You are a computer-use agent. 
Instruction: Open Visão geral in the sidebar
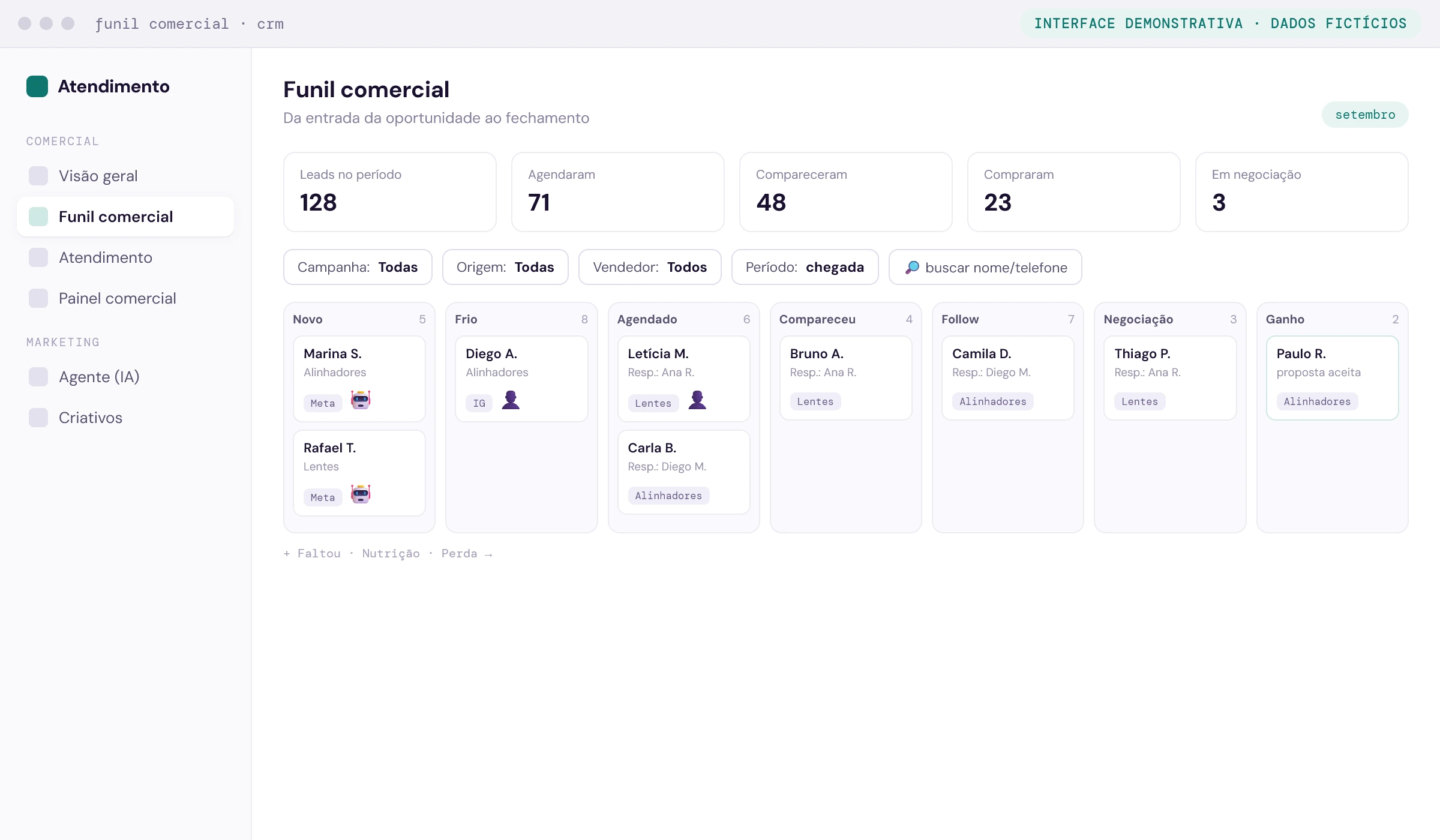pos(125,176)
